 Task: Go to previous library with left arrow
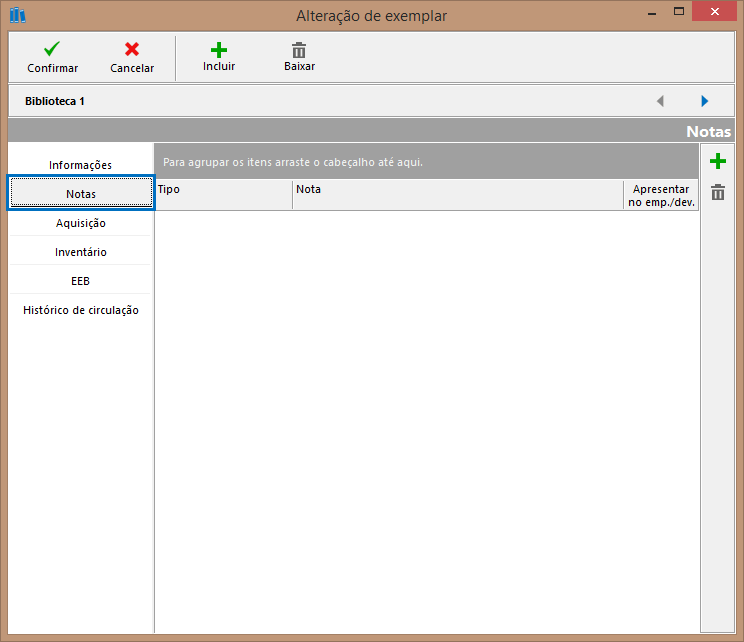660,101
